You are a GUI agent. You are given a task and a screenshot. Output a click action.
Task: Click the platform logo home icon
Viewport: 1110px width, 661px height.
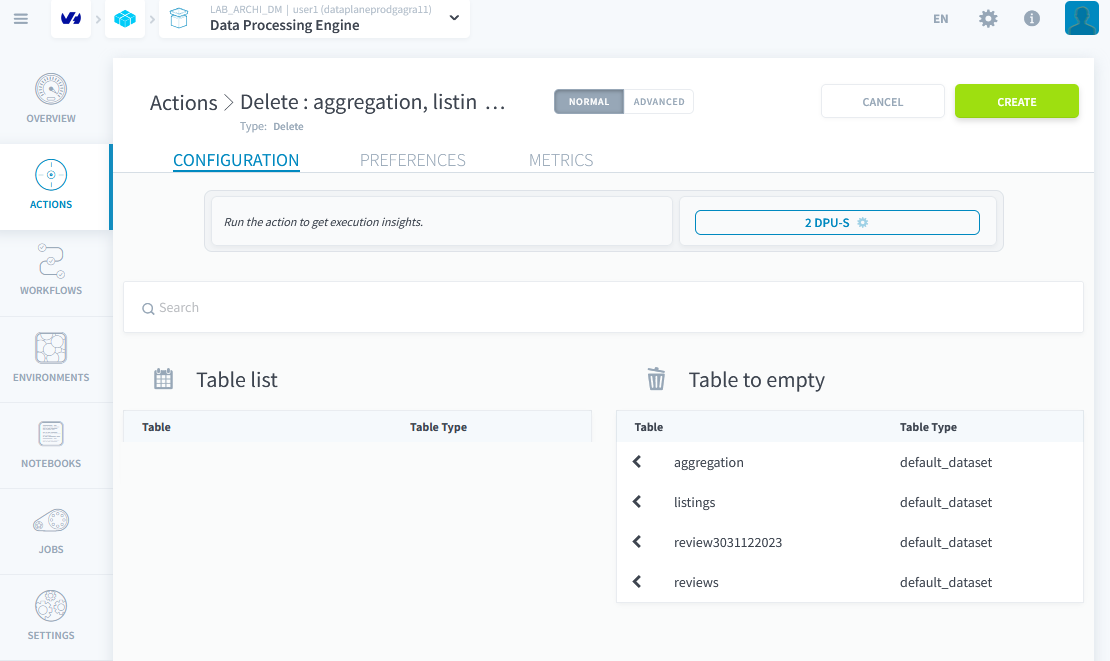[71, 19]
